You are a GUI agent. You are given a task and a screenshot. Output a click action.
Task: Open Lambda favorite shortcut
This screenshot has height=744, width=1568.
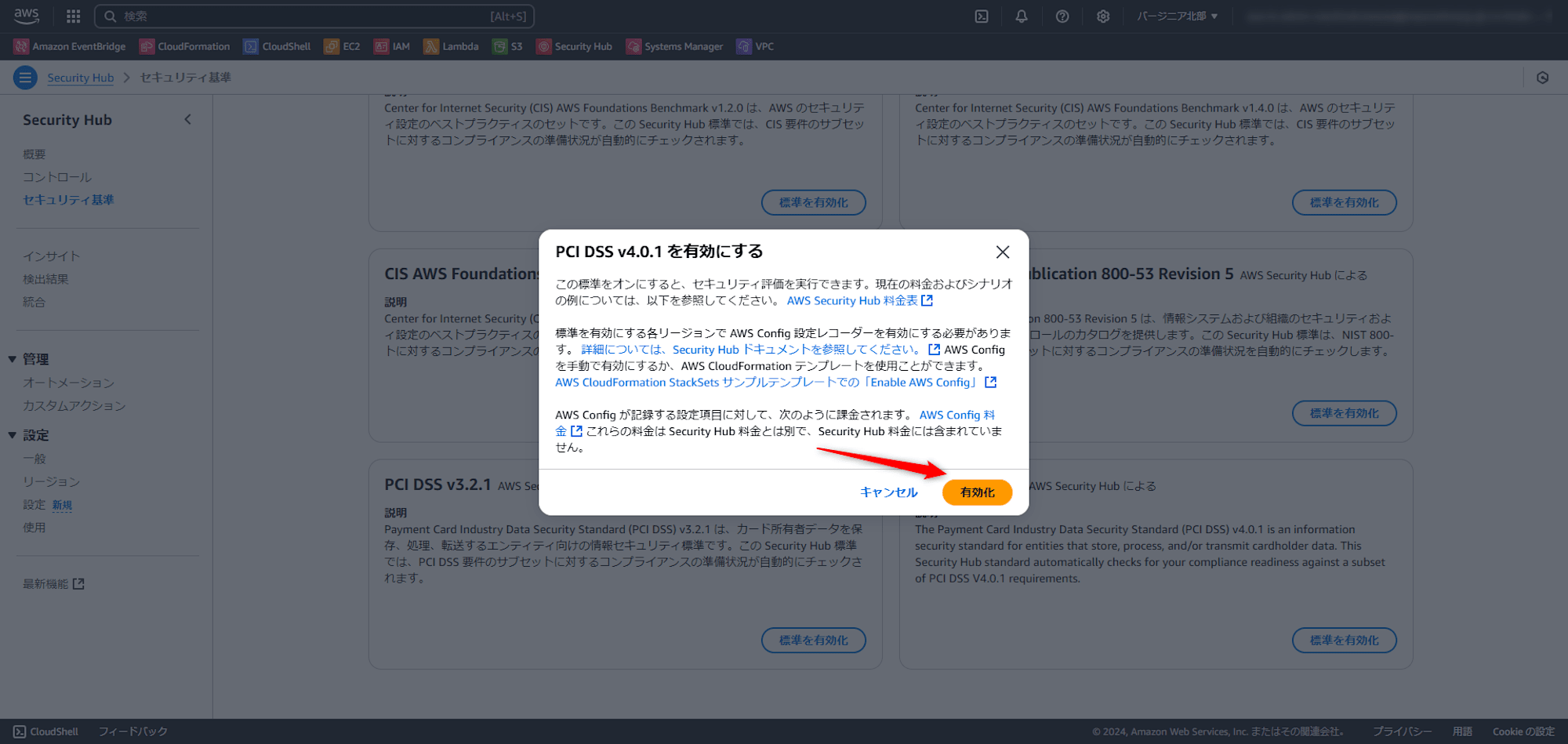452,46
